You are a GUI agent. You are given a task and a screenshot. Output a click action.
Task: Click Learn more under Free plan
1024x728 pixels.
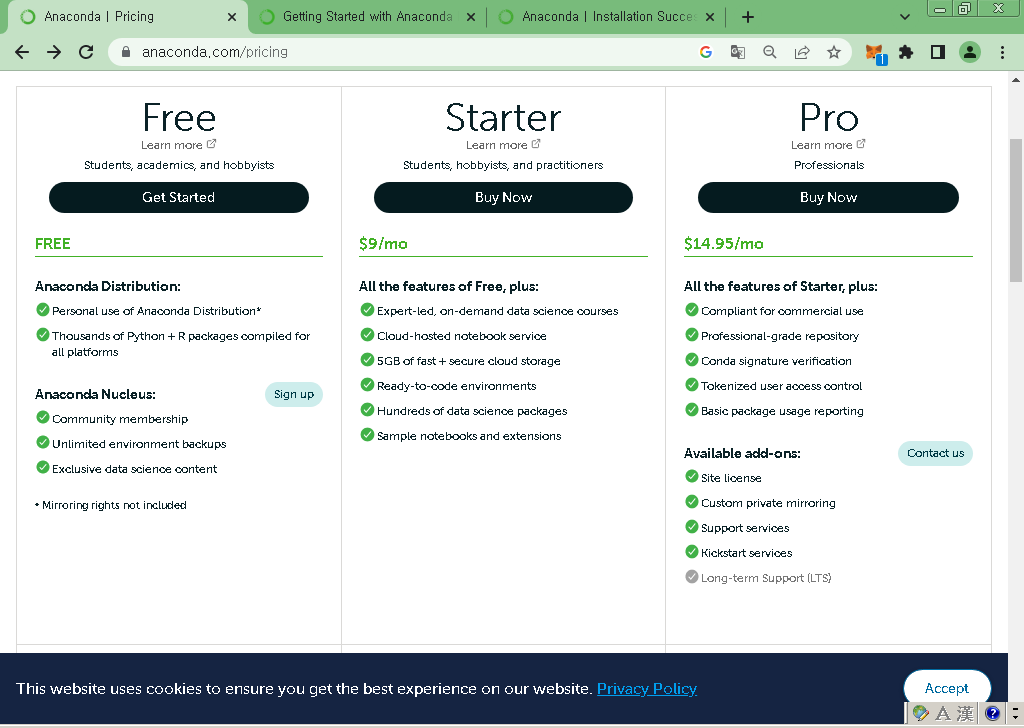[x=178, y=144]
